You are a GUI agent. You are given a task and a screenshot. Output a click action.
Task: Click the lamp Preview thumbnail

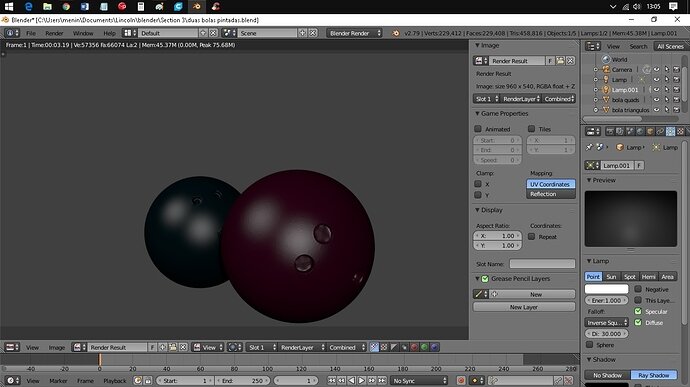[x=631, y=219]
